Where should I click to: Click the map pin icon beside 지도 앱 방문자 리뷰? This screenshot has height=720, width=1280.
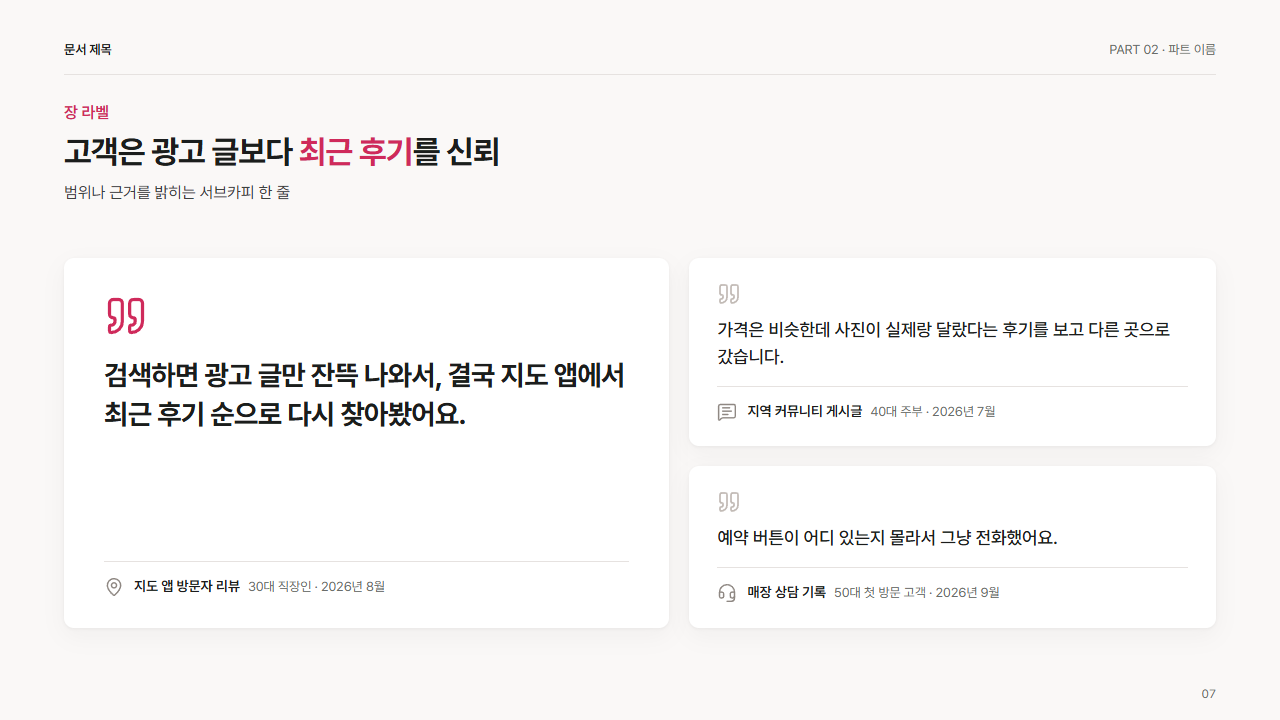[x=114, y=587]
